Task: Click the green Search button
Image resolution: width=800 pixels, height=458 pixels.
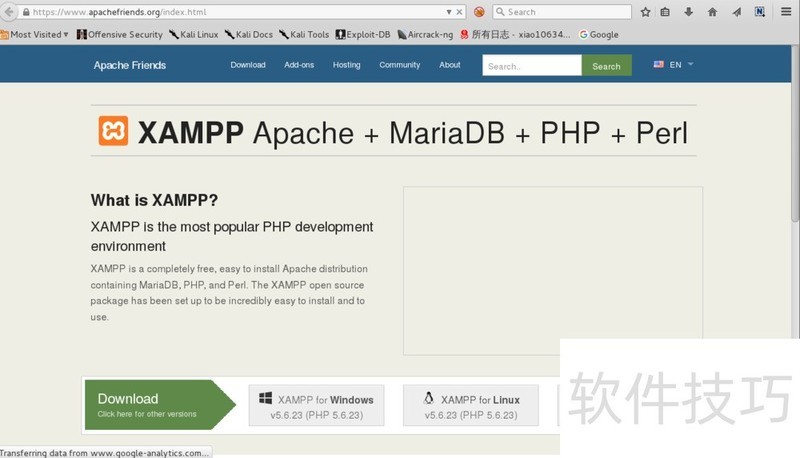Action: pos(606,65)
